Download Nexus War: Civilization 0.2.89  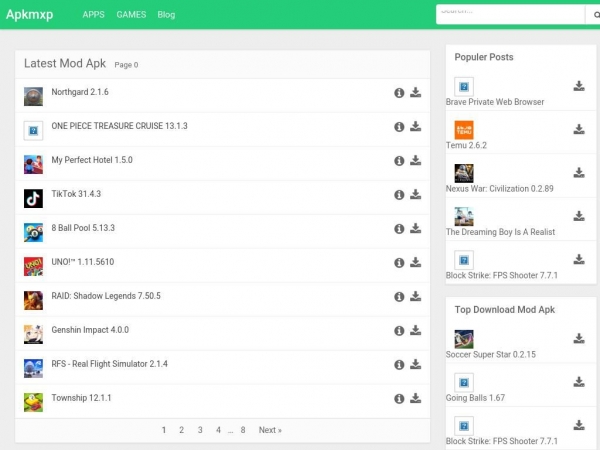[x=579, y=173]
